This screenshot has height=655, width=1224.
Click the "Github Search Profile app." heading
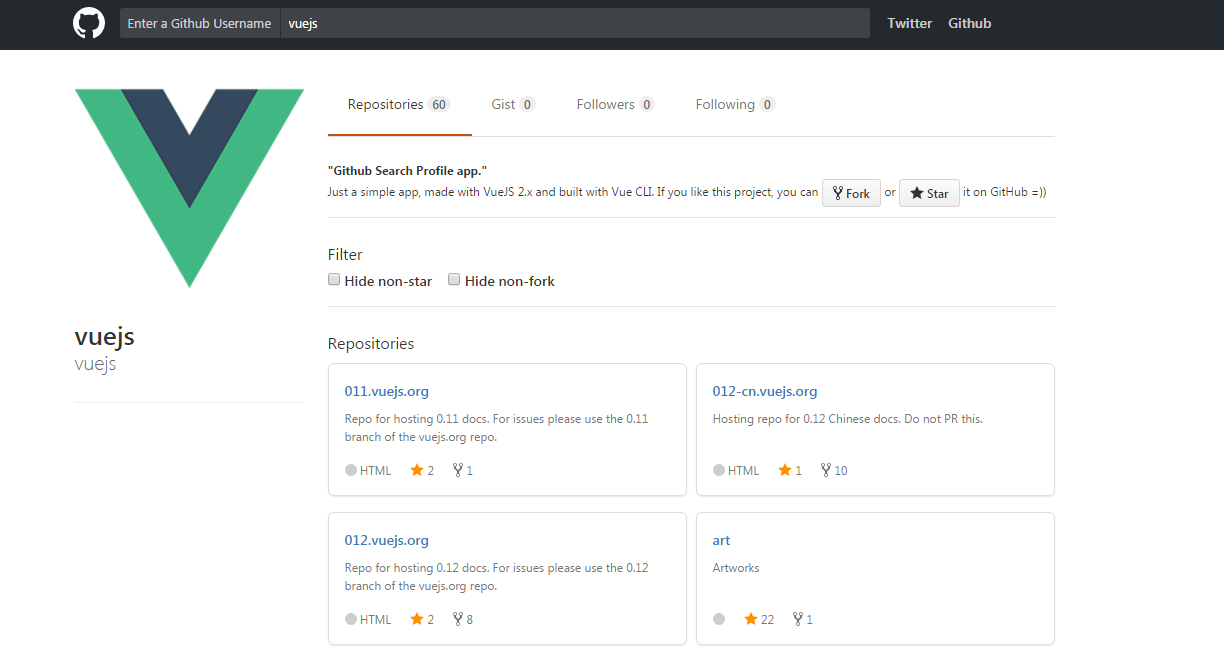tap(407, 171)
